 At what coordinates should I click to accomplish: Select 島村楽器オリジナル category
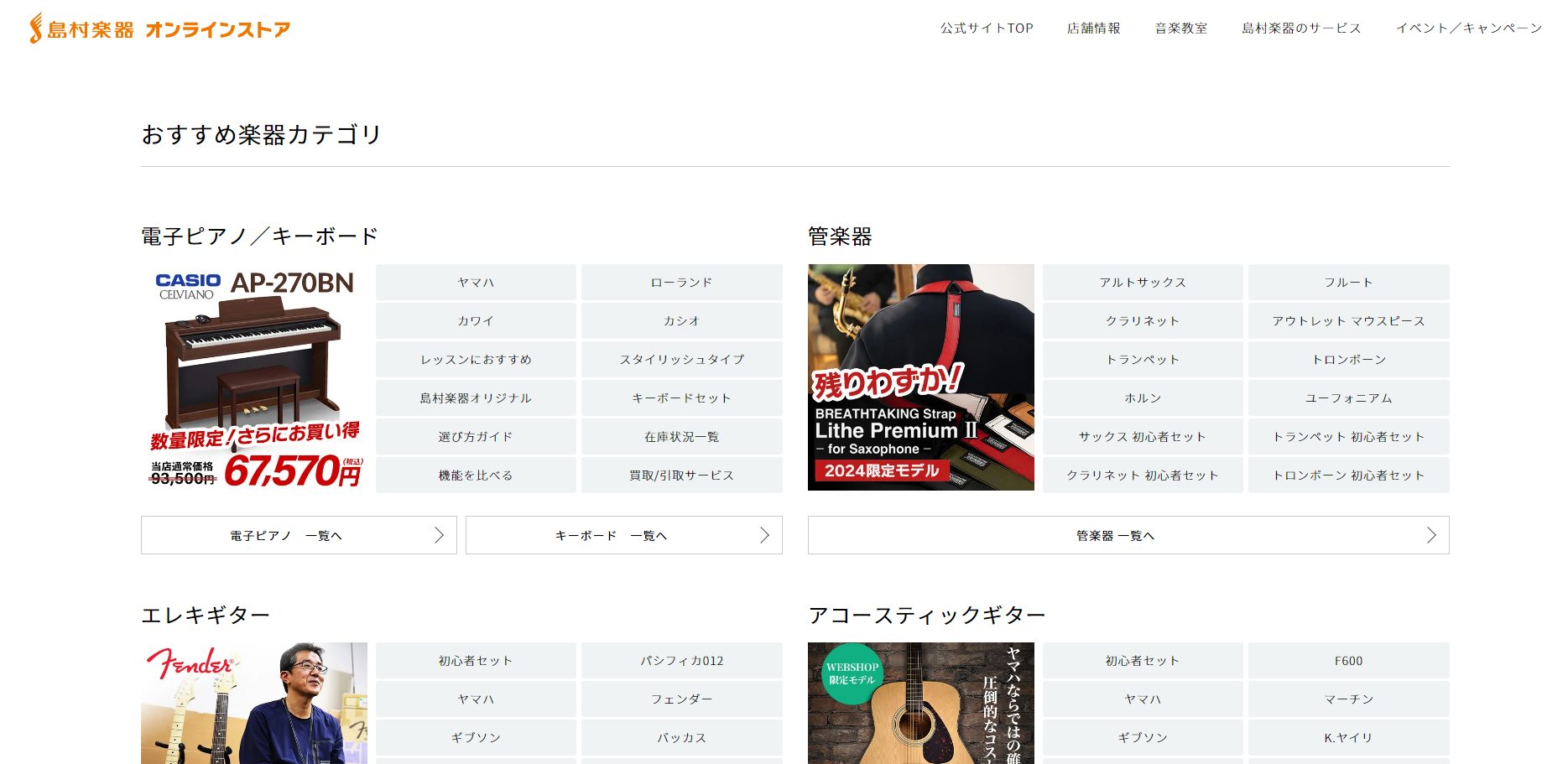pos(476,398)
